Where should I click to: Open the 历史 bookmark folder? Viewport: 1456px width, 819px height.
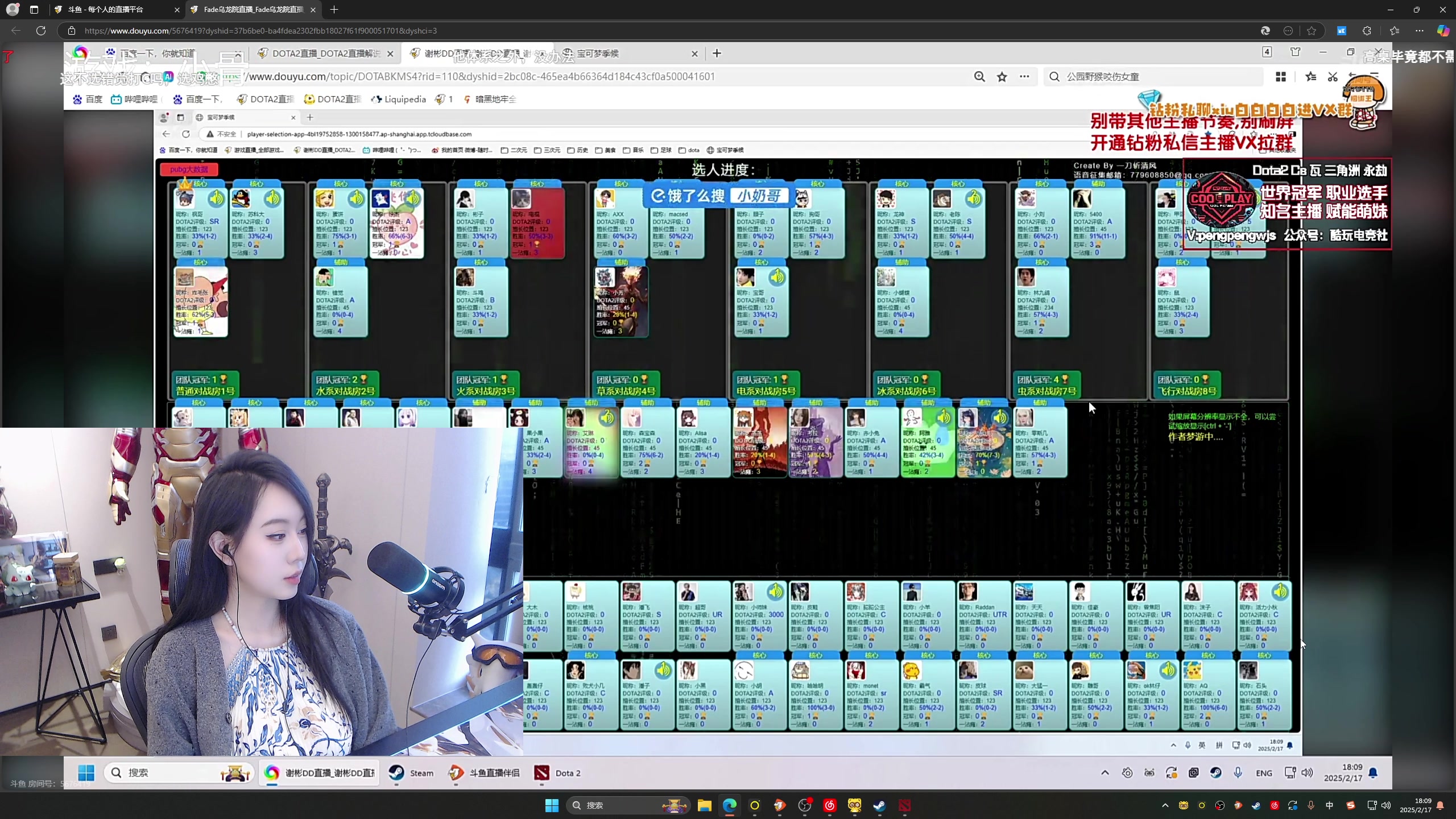pyautogui.click(x=577, y=150)
